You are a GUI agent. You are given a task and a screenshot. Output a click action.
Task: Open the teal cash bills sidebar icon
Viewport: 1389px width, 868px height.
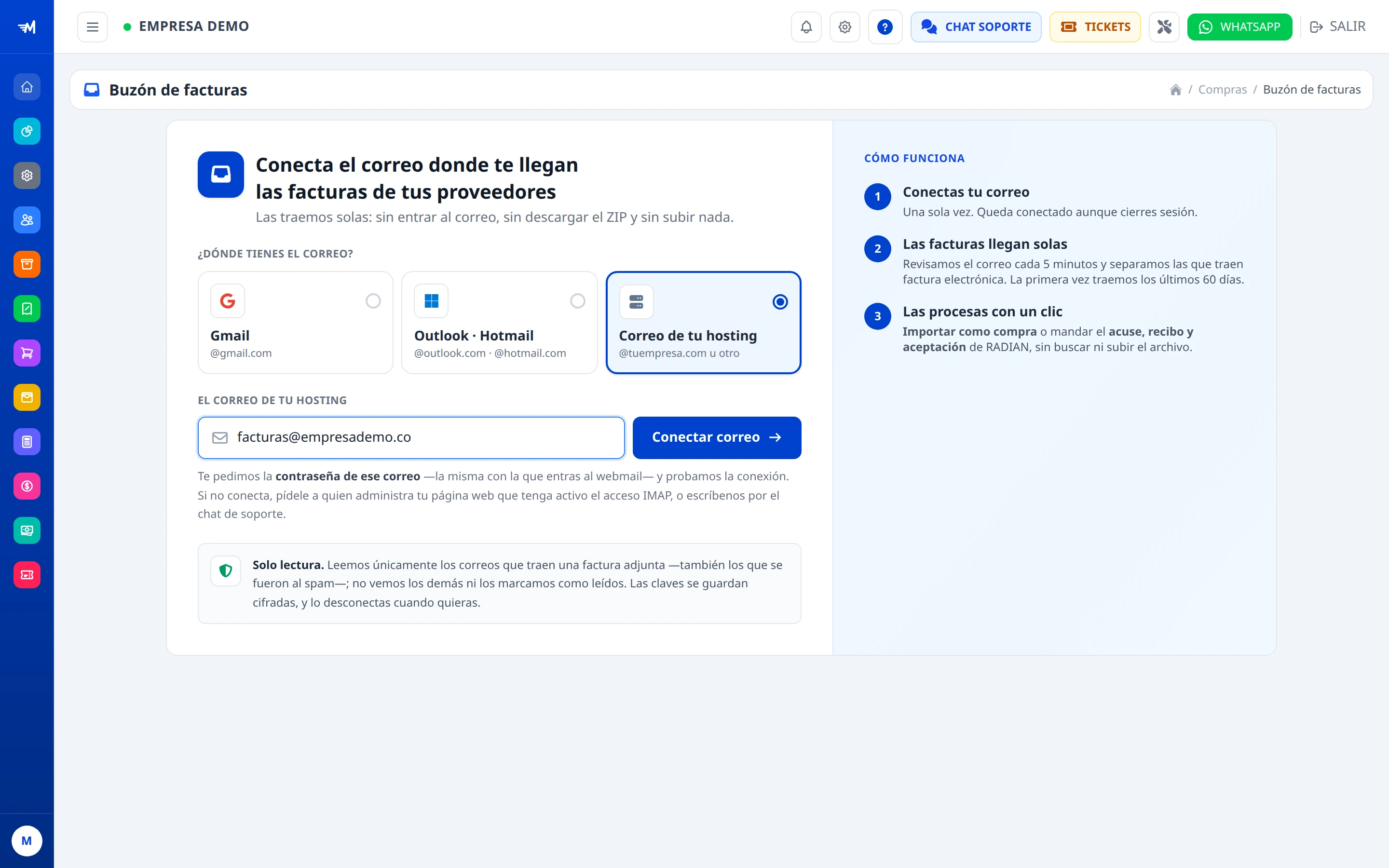coord(27,530)
